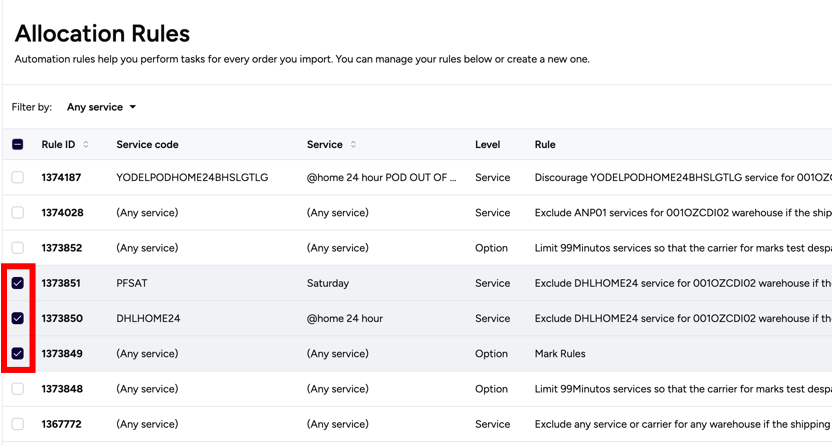832x446 pixels.
Task: Uncheck the box for rule 1373851
Action: coord(18,283)
